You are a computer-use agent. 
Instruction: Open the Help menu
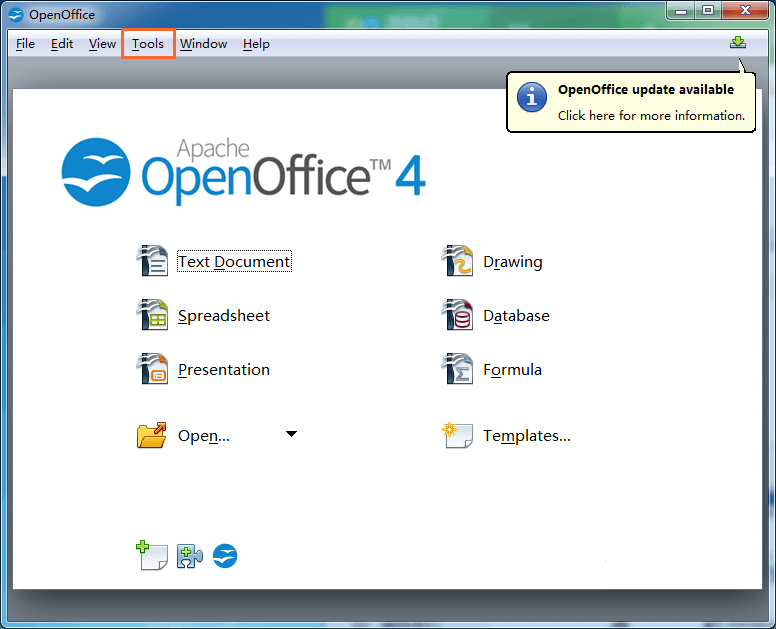pyautogui.click(x=256, y=44)
